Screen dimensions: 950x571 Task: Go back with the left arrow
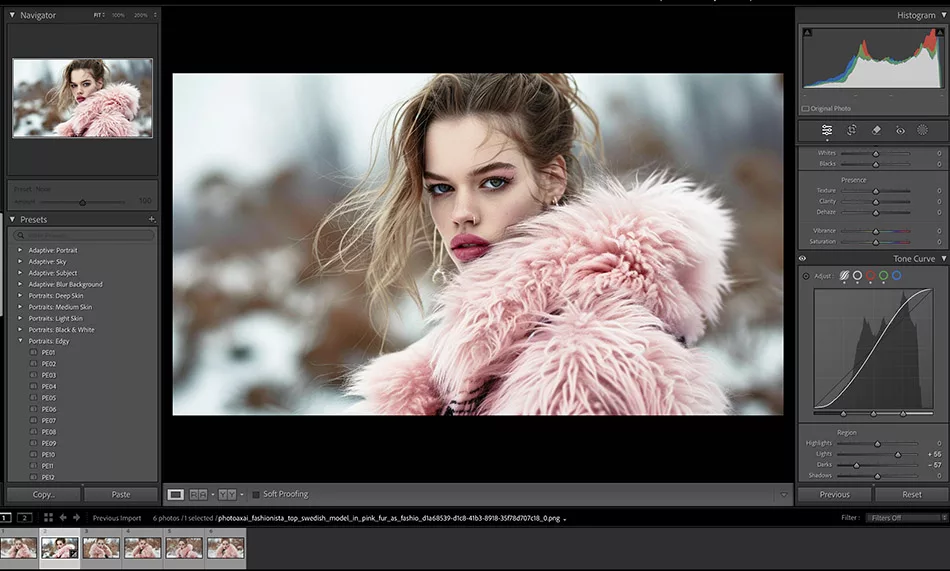point(63,518)
